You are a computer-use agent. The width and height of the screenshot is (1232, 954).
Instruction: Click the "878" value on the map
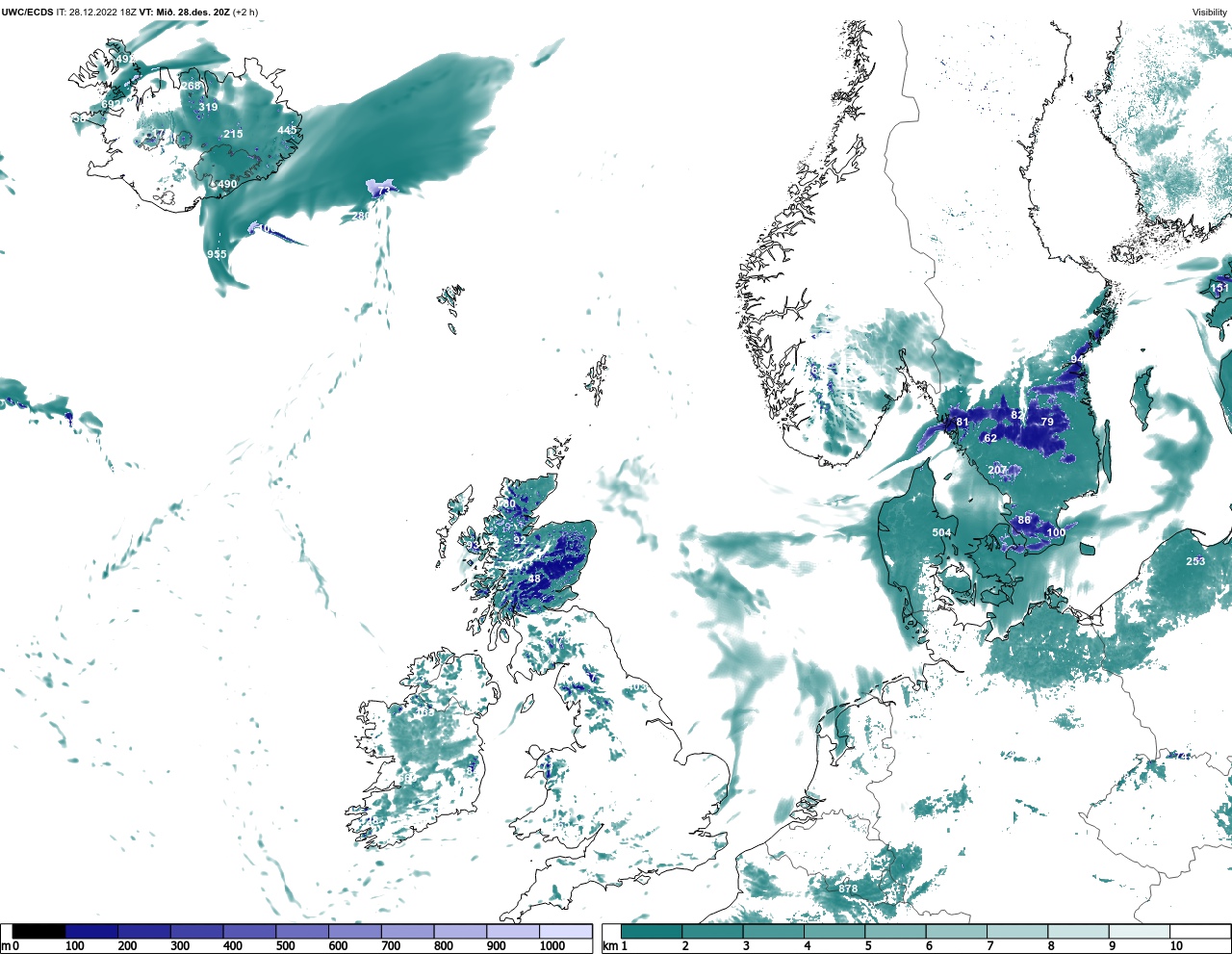click(848, 889)
